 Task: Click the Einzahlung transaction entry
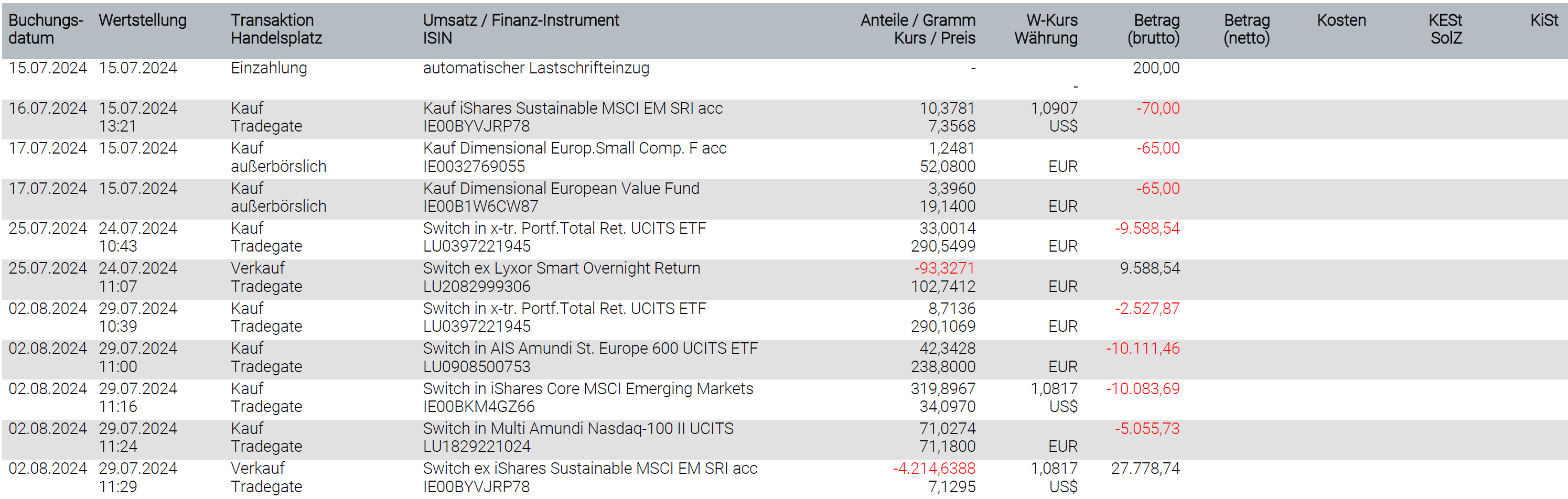point(269,68)
